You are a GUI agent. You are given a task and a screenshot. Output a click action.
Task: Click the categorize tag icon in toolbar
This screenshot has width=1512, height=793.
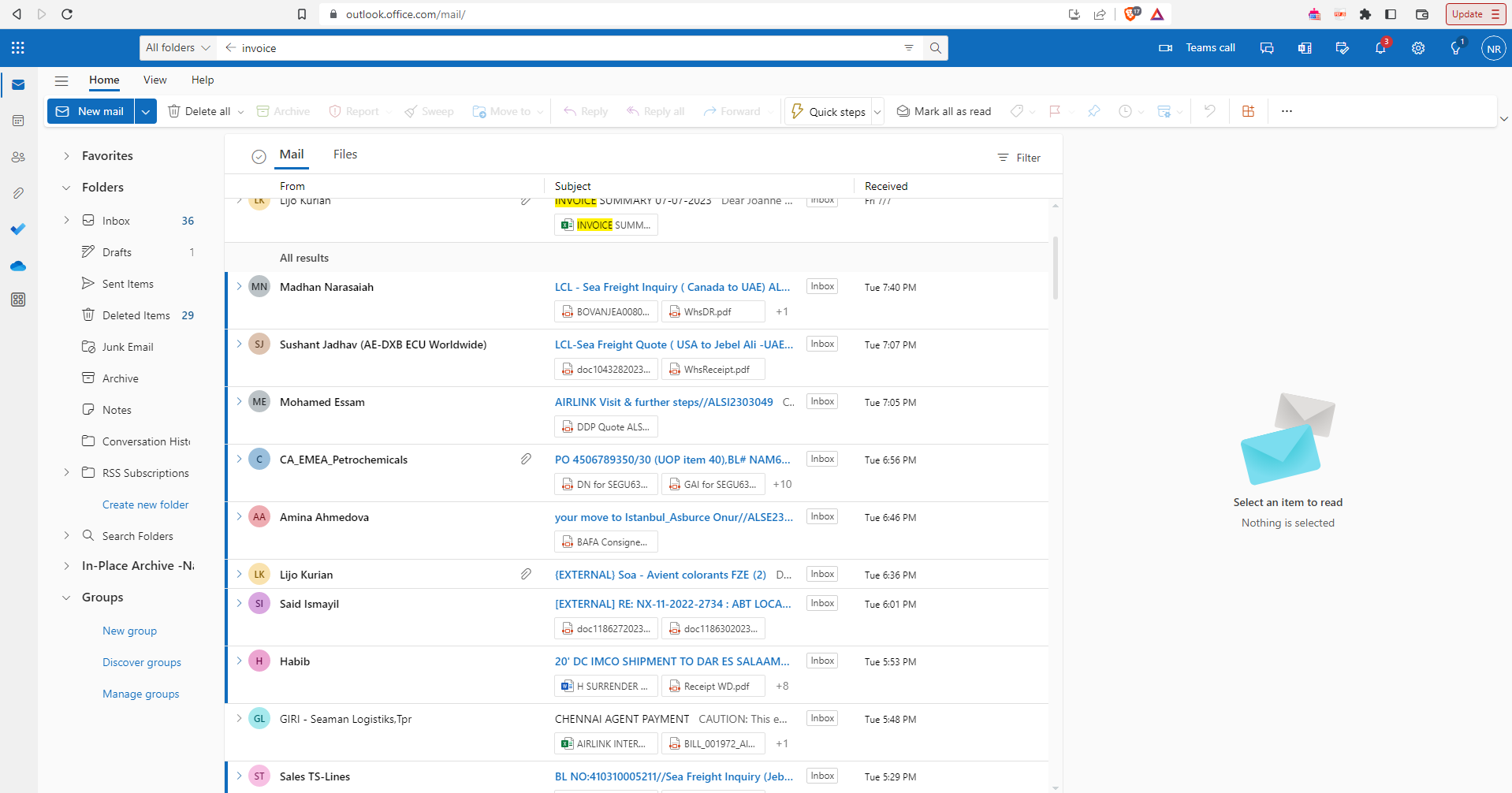click(x=1017, y=111)
